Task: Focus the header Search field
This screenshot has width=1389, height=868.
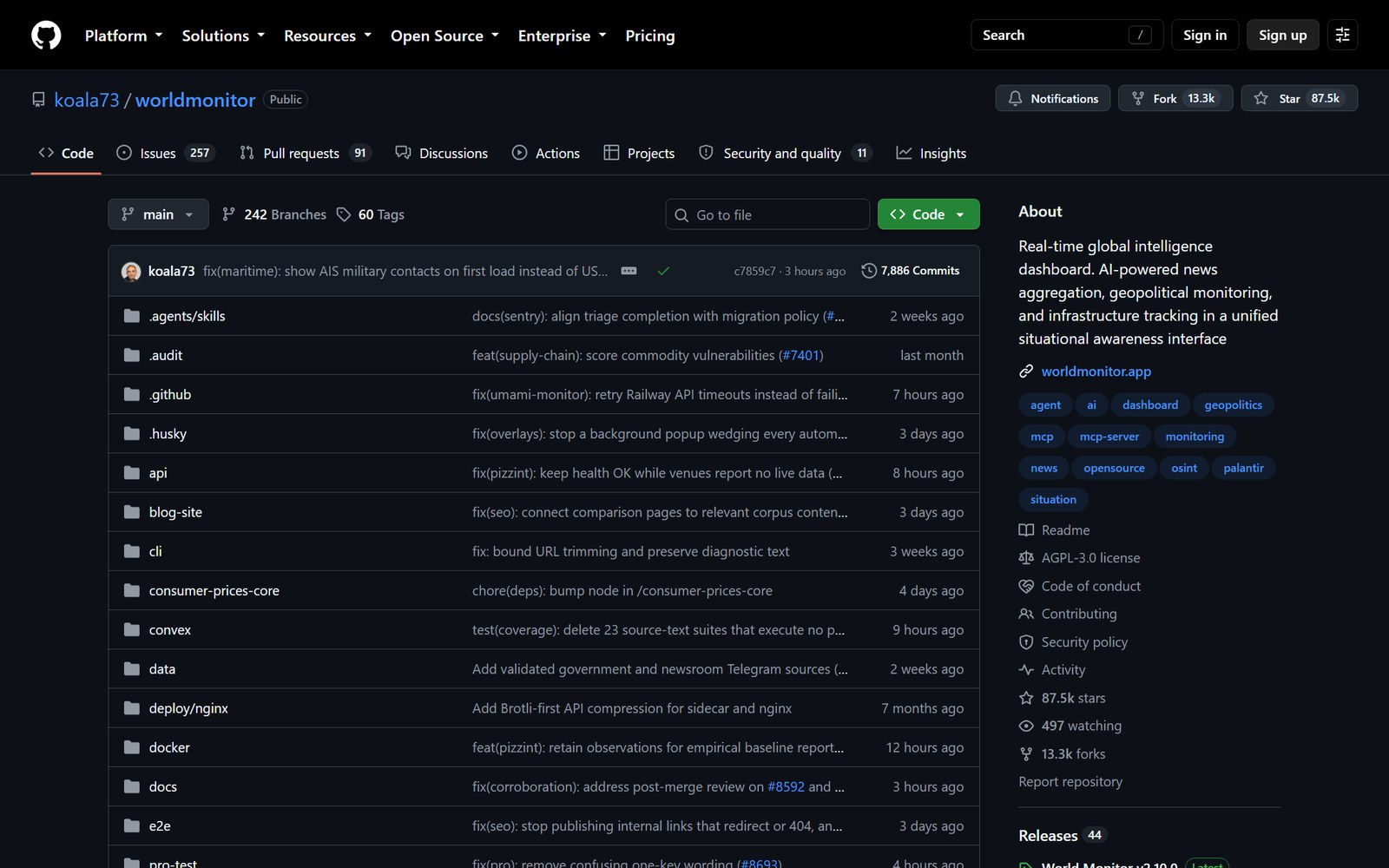Action: click(1066, 35)
